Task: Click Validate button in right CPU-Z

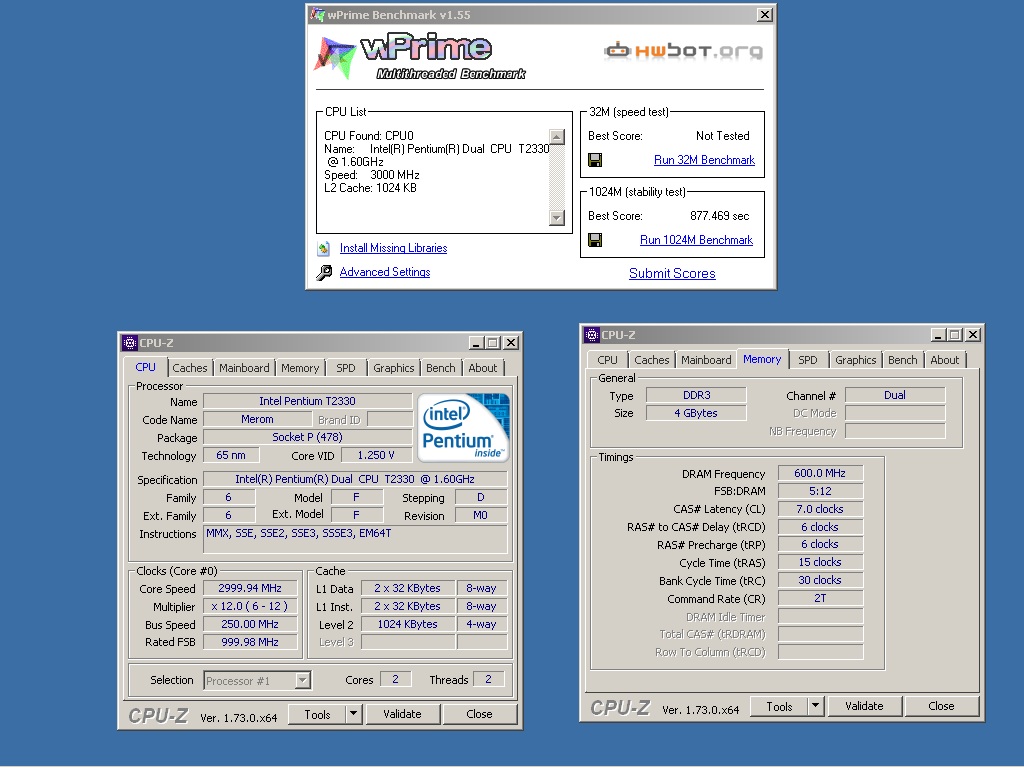Action: tap(864, 707)
